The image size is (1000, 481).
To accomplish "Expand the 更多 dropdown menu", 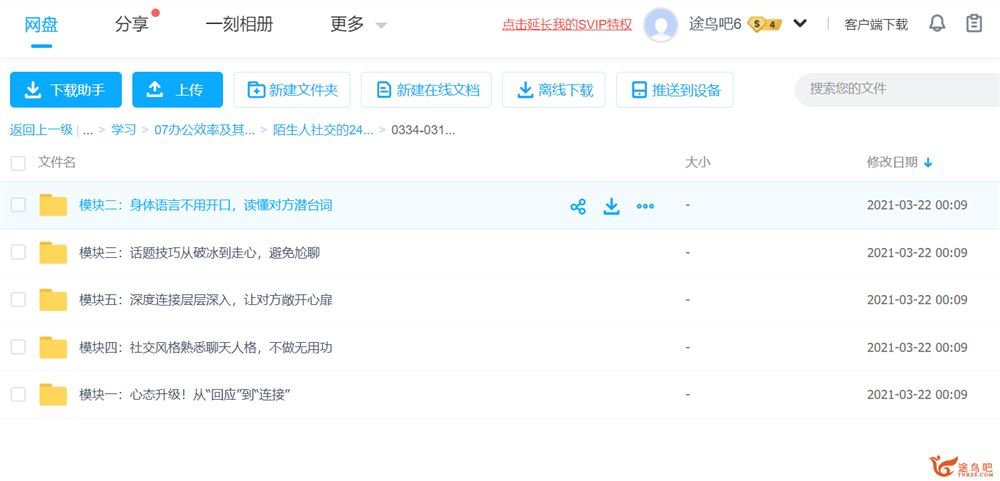I will click(358, 25).
